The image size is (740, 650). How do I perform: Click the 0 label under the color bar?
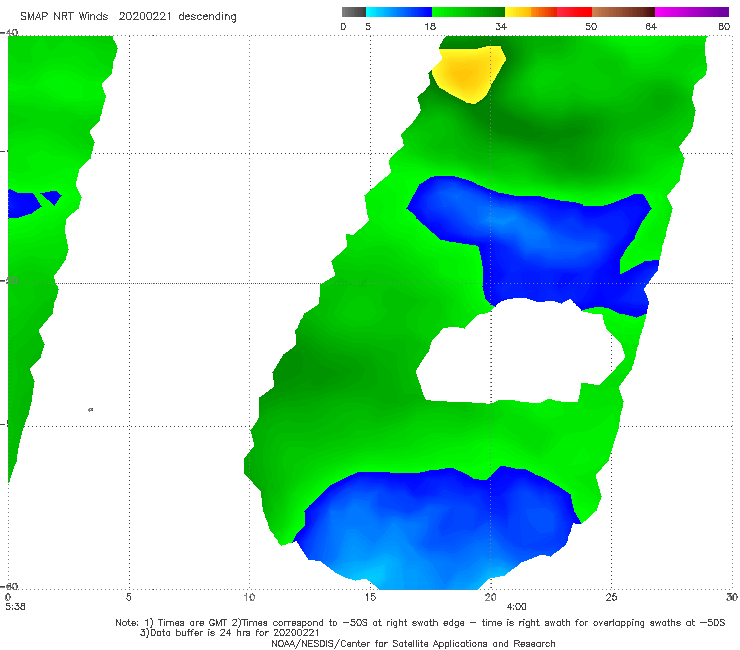[x=343, y=26]
